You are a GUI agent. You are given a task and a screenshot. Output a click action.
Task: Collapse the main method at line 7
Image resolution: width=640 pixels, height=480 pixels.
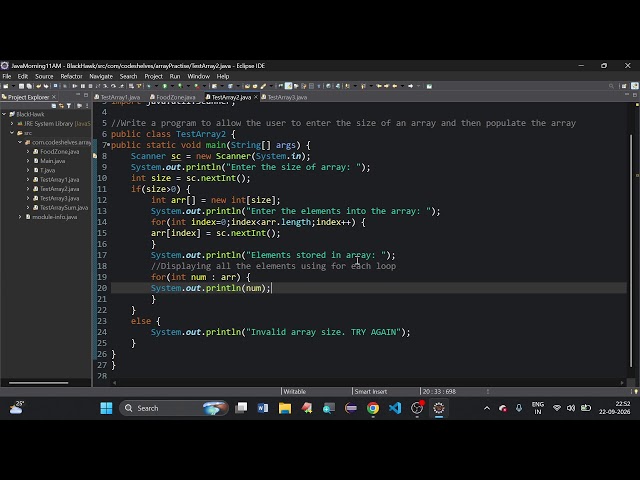[x=109, y=145]
